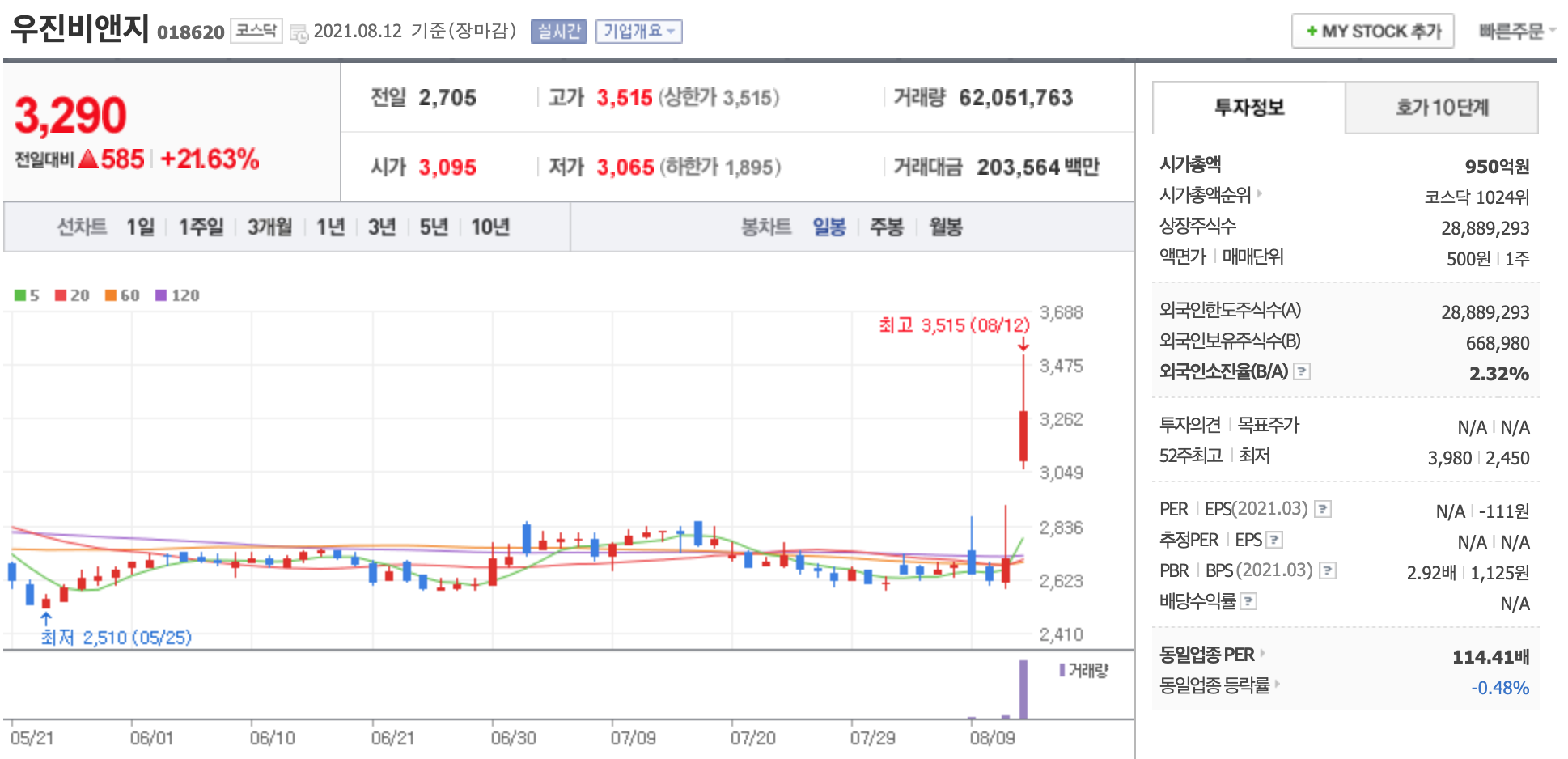Open the help icon next to 추정PER EPS
Screen dimensions: 1568x759
(x=1274, y=540)
